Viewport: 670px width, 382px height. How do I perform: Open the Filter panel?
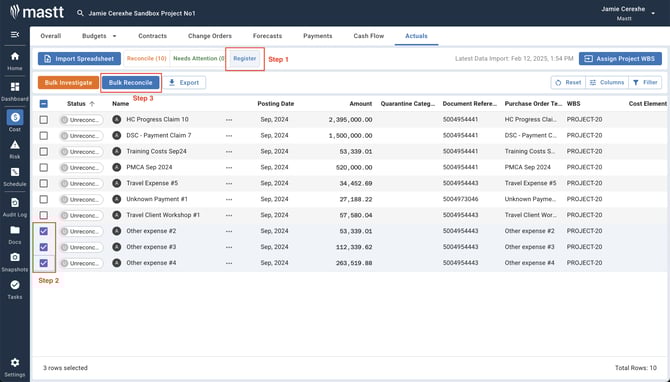point(645,82)
